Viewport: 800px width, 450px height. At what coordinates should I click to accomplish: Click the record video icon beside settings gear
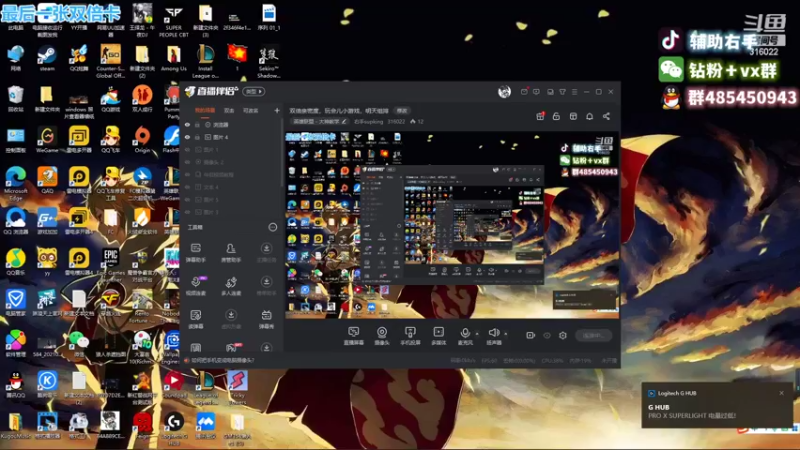click(x=531, y=335)
